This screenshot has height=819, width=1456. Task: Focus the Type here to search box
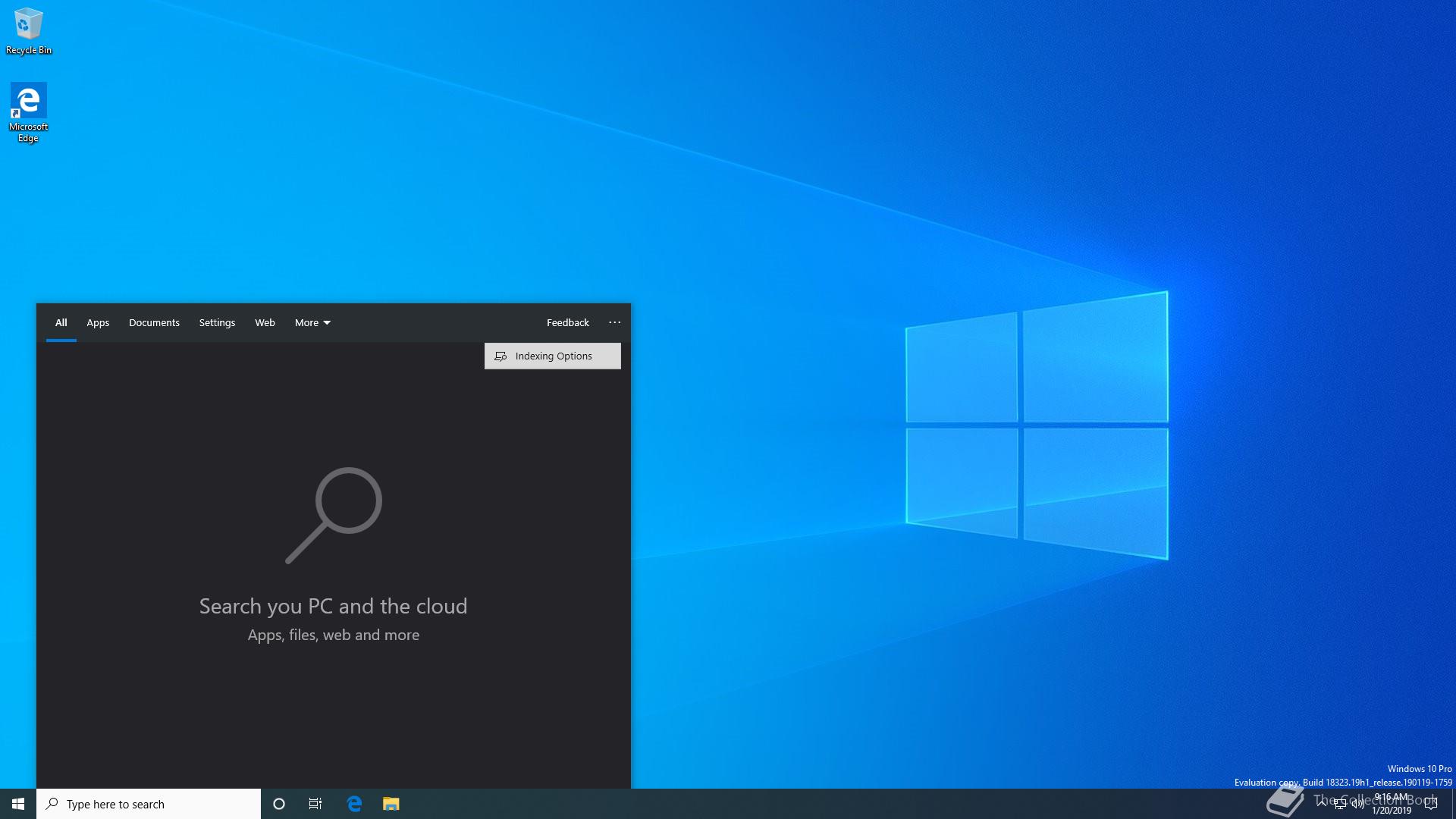[x=149, y=804]
